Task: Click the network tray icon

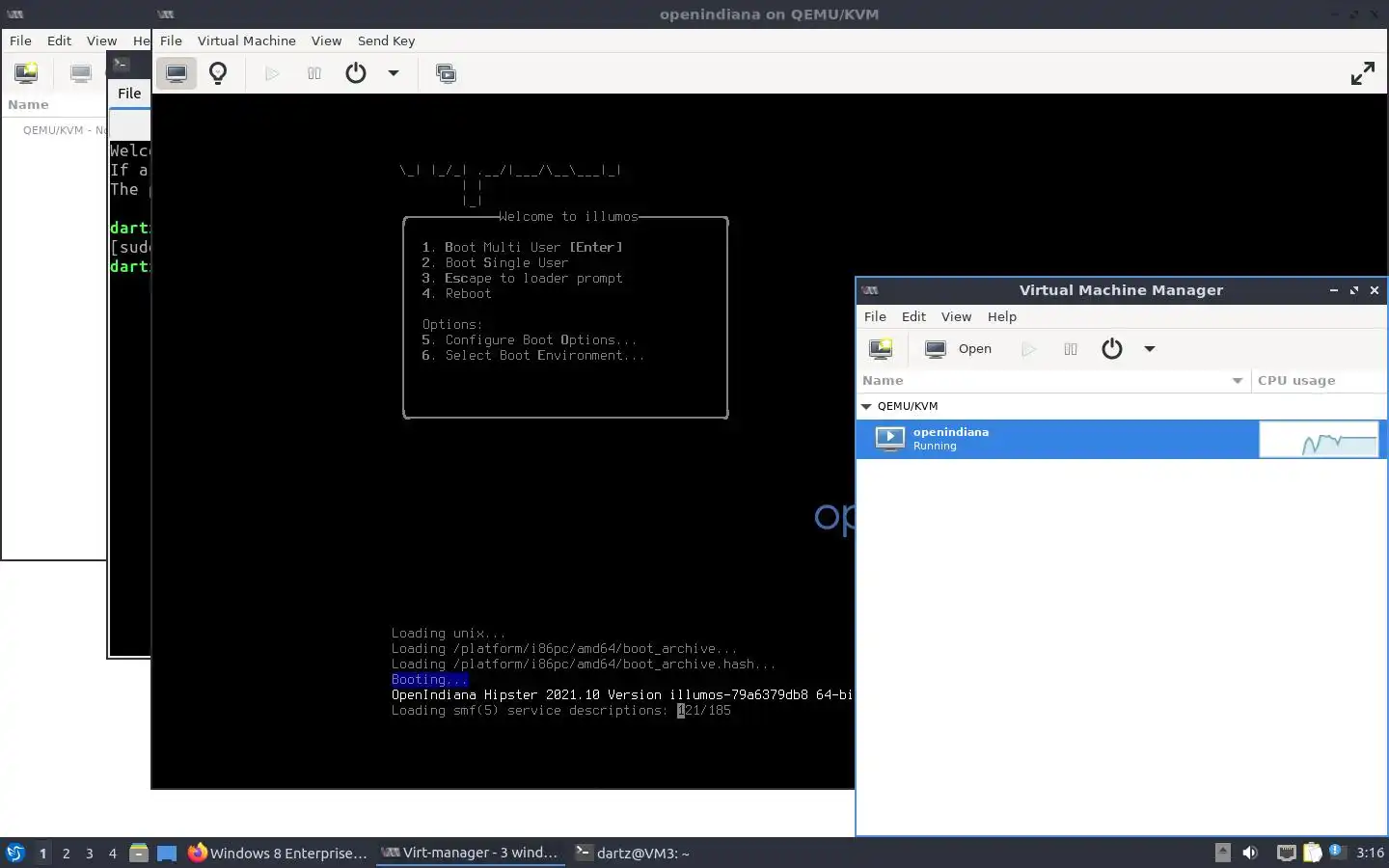Action: (x=1287, y=853)
